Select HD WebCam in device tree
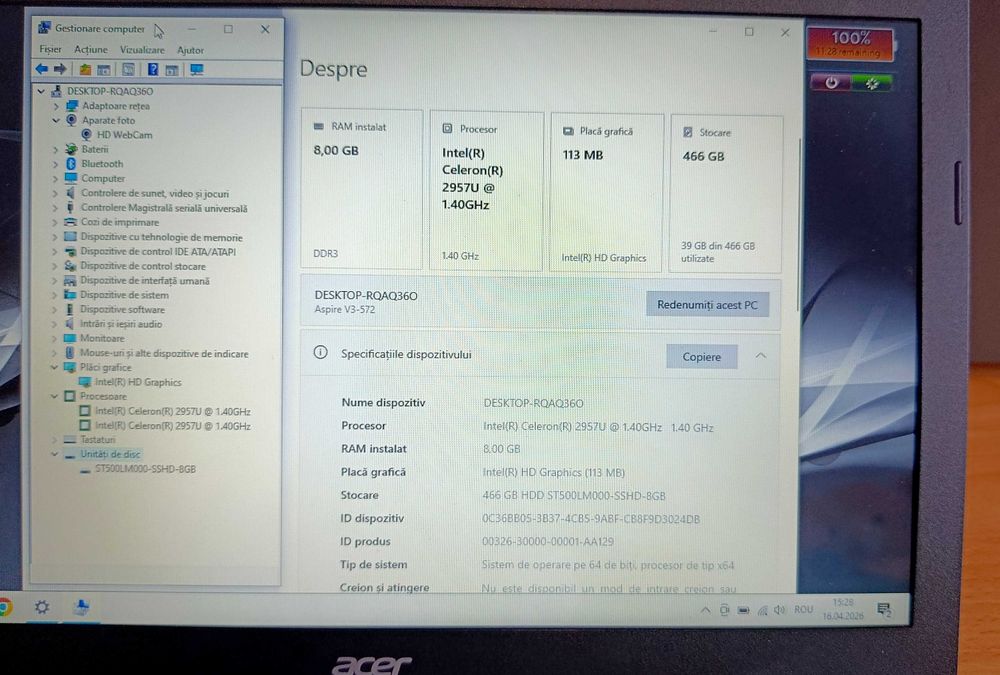This screenshot has width=1000, height=675. click(x=124, y=135)
